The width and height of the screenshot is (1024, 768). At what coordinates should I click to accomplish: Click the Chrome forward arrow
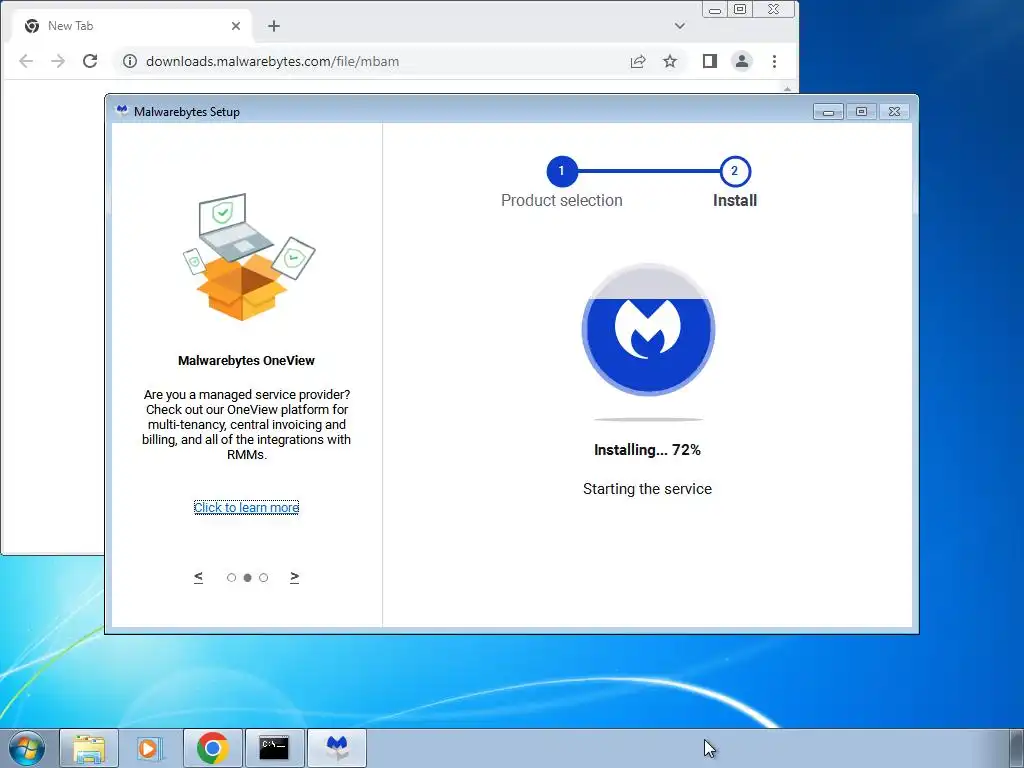point(58,61)
